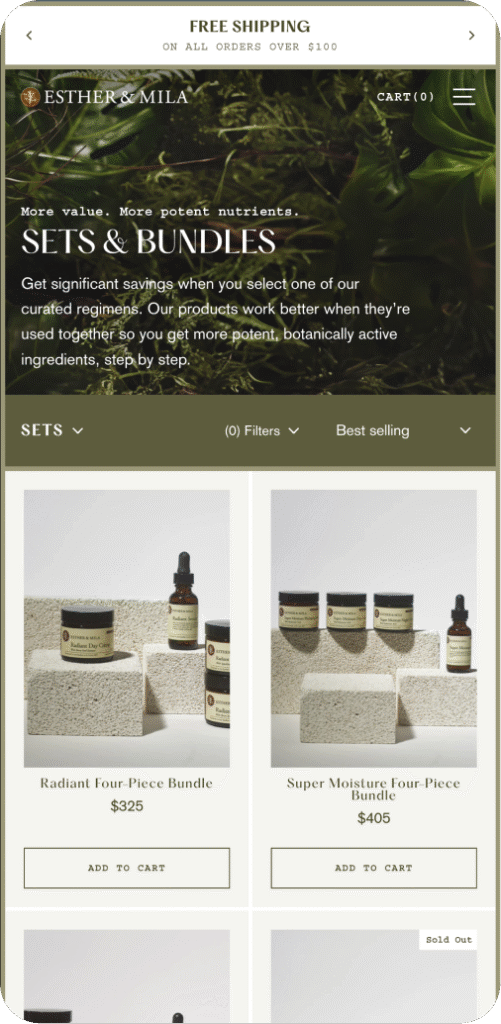Click the Esther & Mila brand name
The height and width of the screenshot is (1024, 501).
click(116, 97)
